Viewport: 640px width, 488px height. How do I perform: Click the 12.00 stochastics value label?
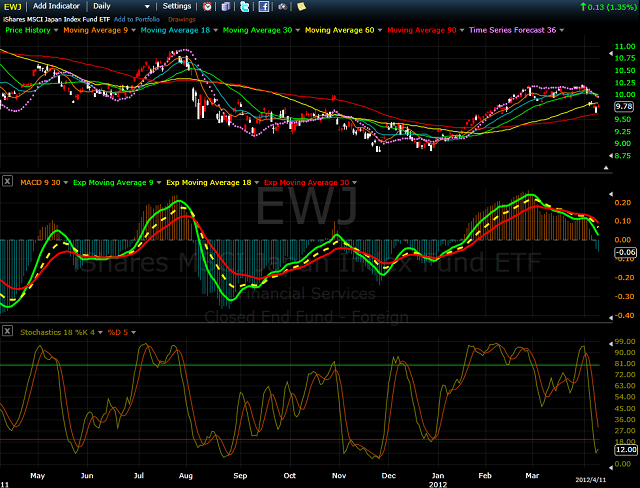tap(626, 450)
